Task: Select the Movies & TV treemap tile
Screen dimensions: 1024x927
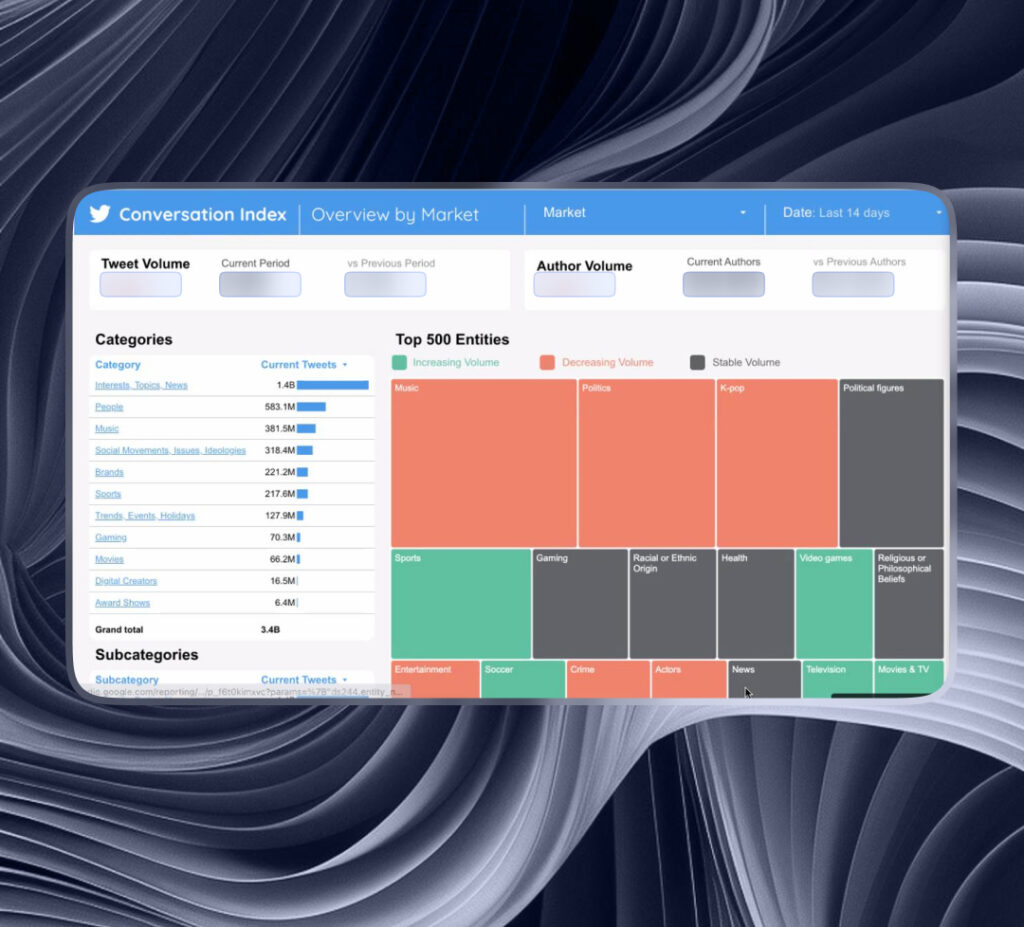Action: coord(909,679)
